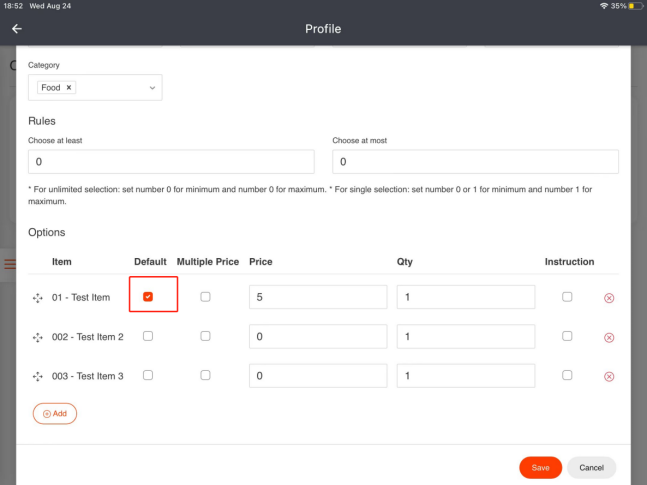Delete 002 - Test Item 2 row

pyautogui.click(x=609, y=337)
